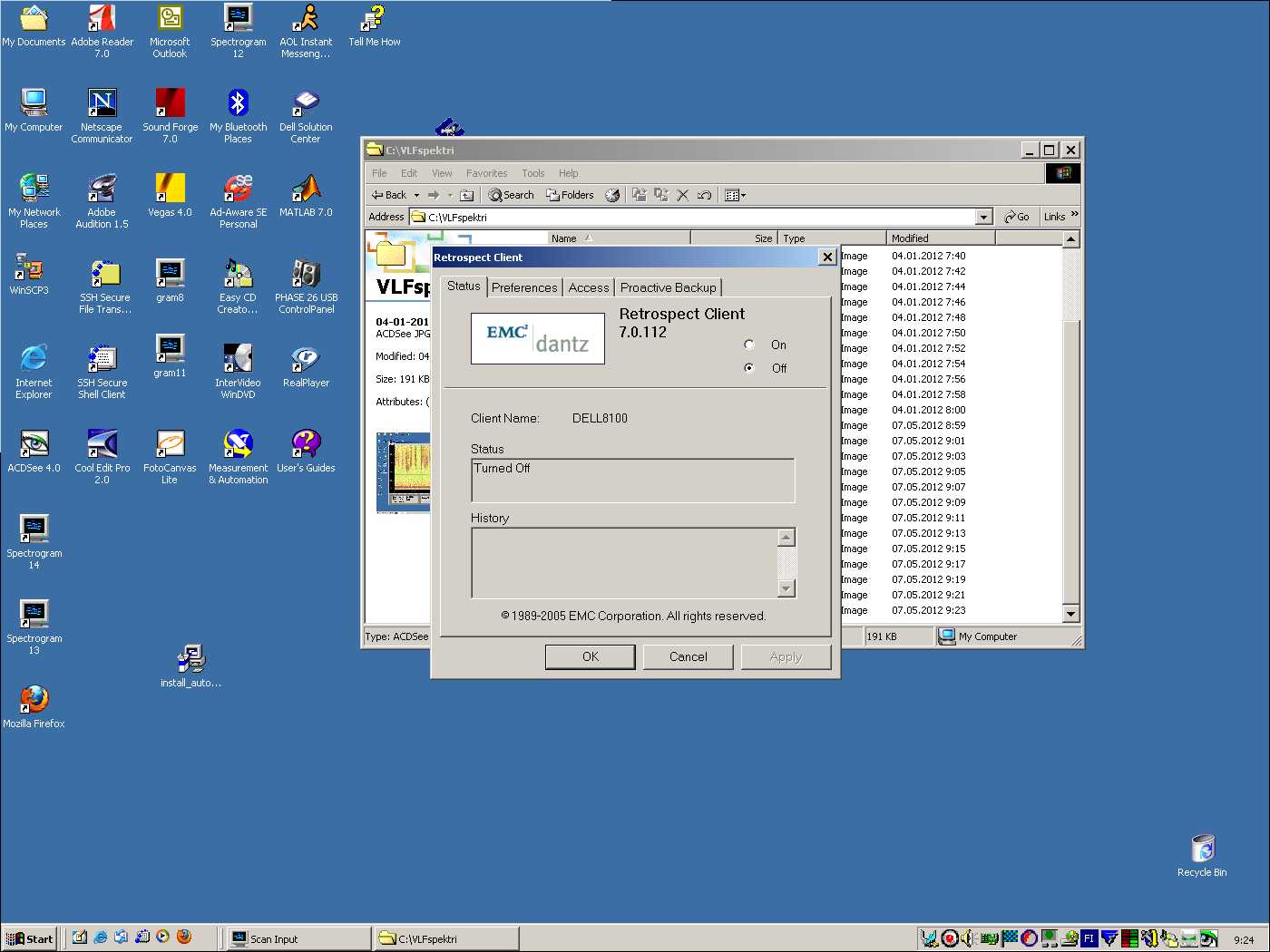
Task: Open the File menu in Explorer
Action: coord(379,173)
